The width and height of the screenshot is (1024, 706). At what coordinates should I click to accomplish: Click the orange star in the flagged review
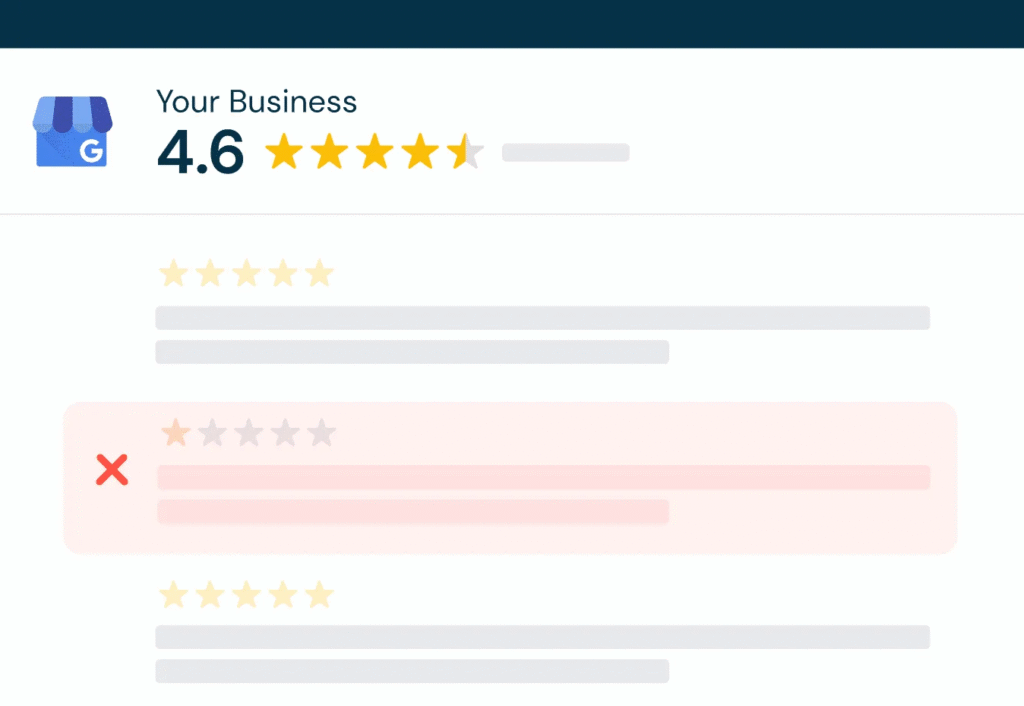(176, 433)
